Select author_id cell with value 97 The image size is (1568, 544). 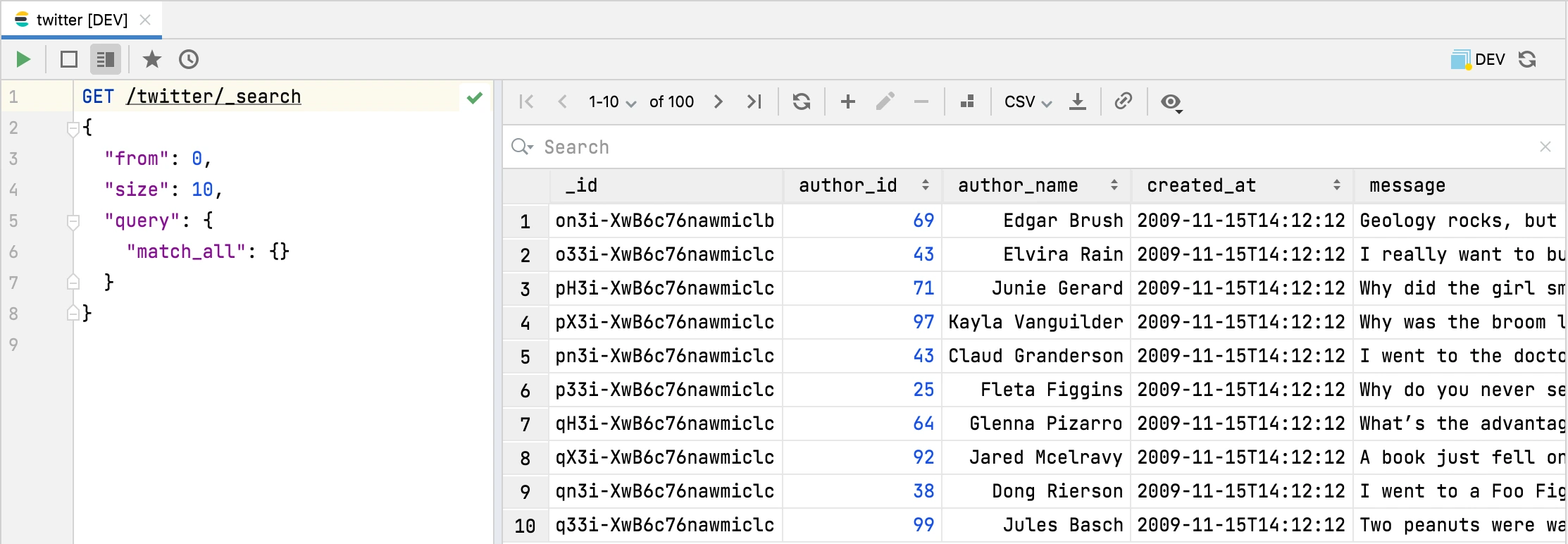click(863, 322)
